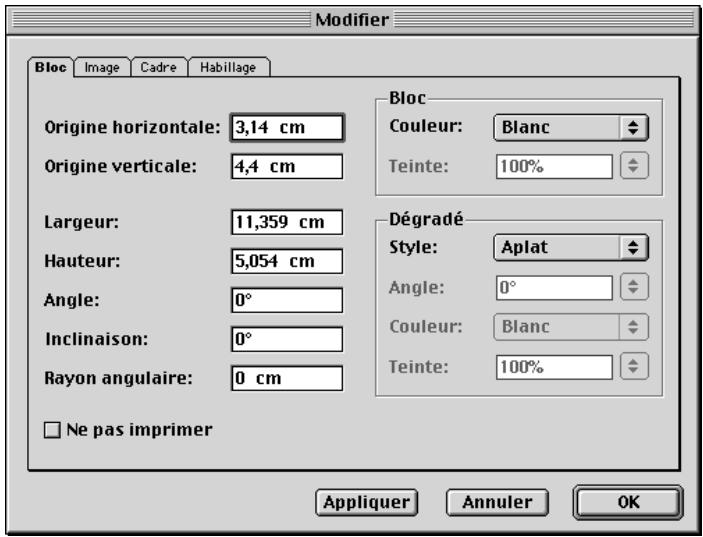
Task: Open the Dégradé Angle arrow popup
Action: click(634, 286)
